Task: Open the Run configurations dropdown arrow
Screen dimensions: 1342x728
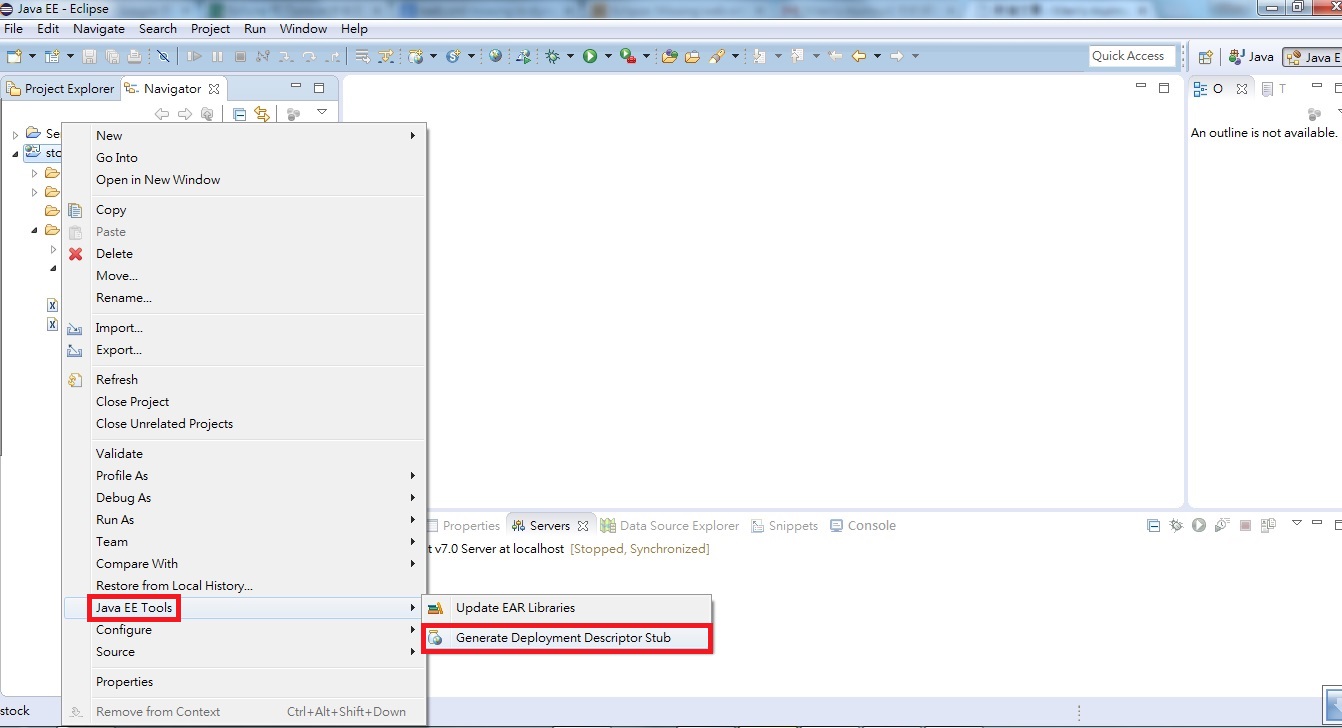Action: tap(607, 56)
